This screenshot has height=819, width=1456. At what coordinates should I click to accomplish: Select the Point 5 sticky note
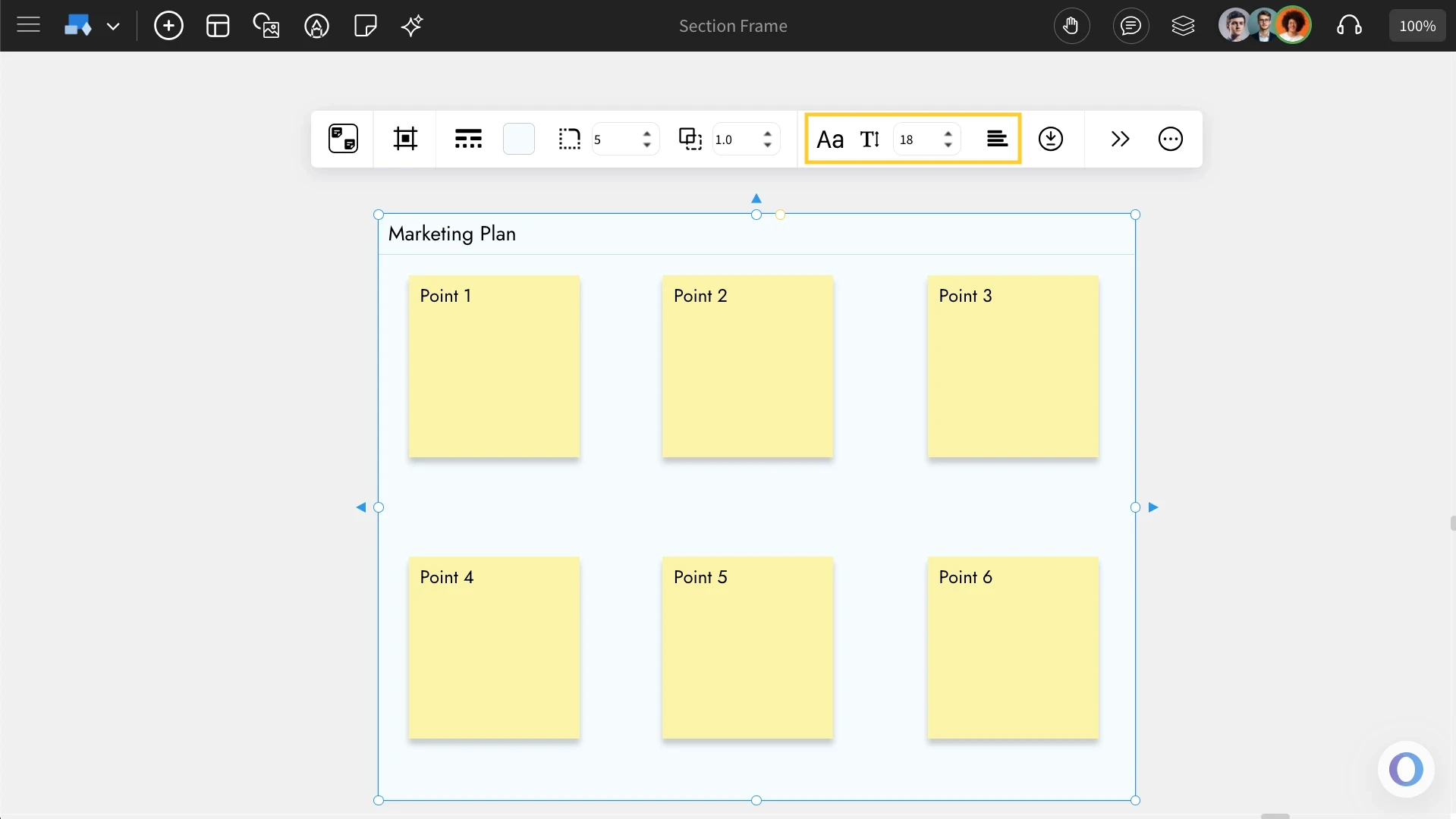point(747,648)
